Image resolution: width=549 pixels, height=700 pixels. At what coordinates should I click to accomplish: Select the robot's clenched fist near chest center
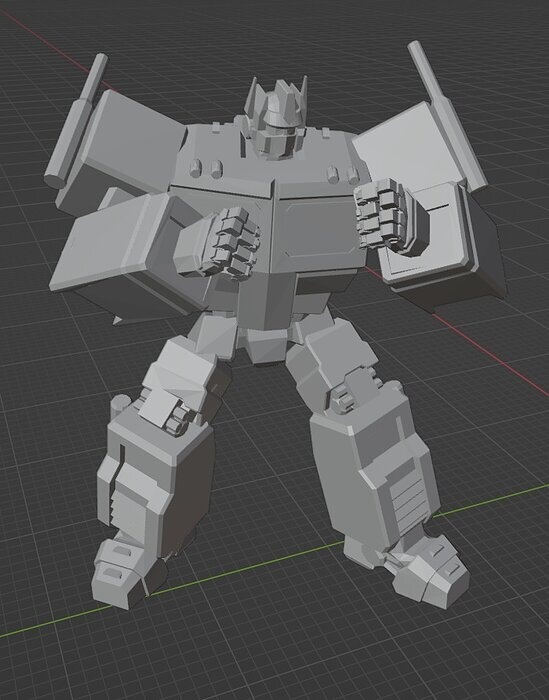point(217,242)
